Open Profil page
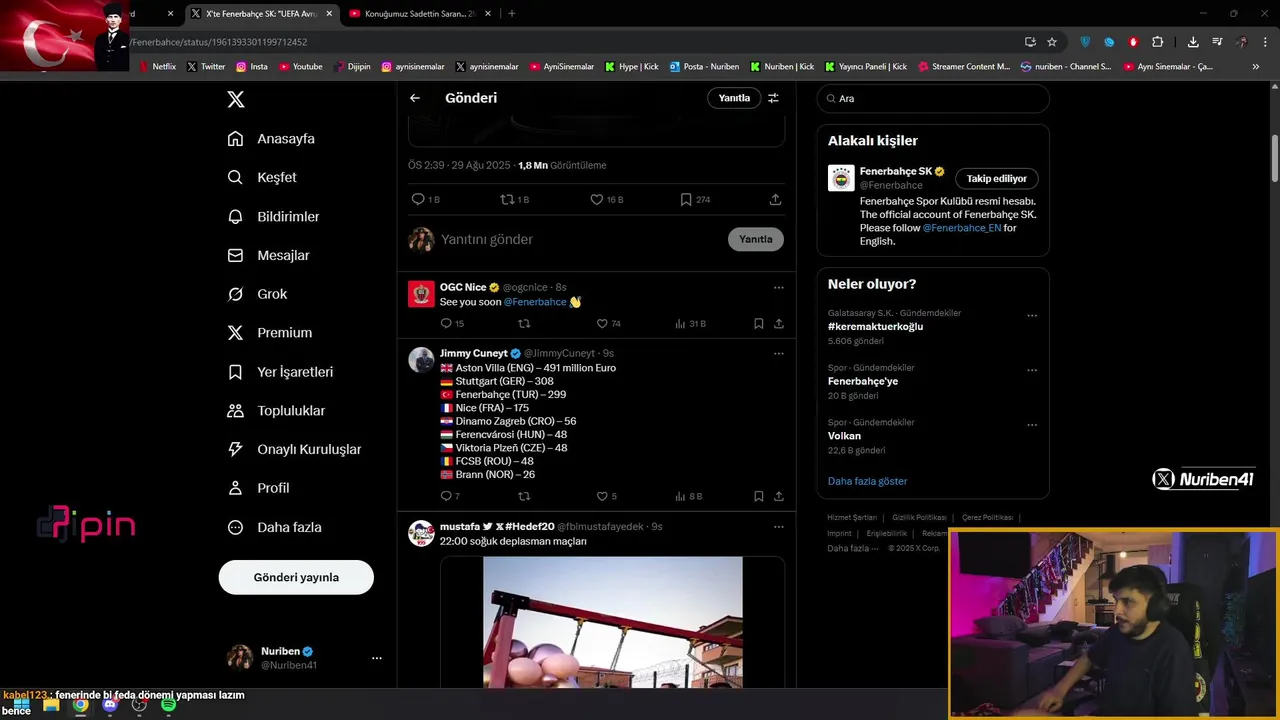 [x=258, y=488]
